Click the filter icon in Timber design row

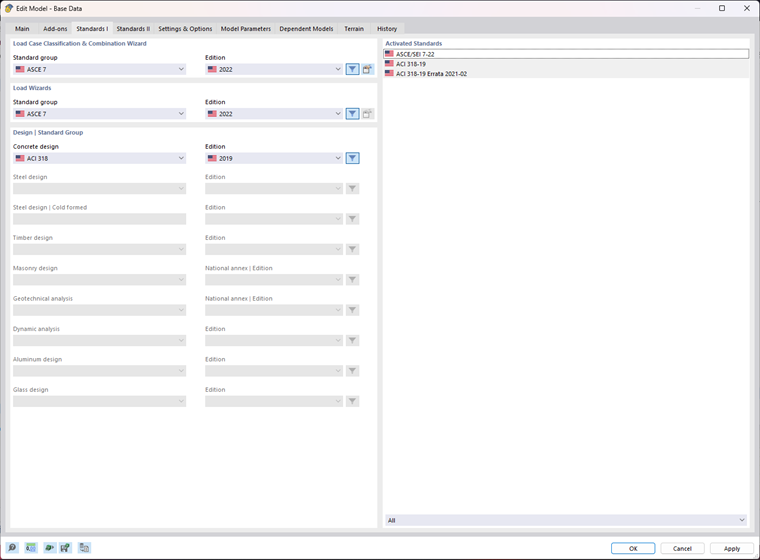click(x=352, y=249)
